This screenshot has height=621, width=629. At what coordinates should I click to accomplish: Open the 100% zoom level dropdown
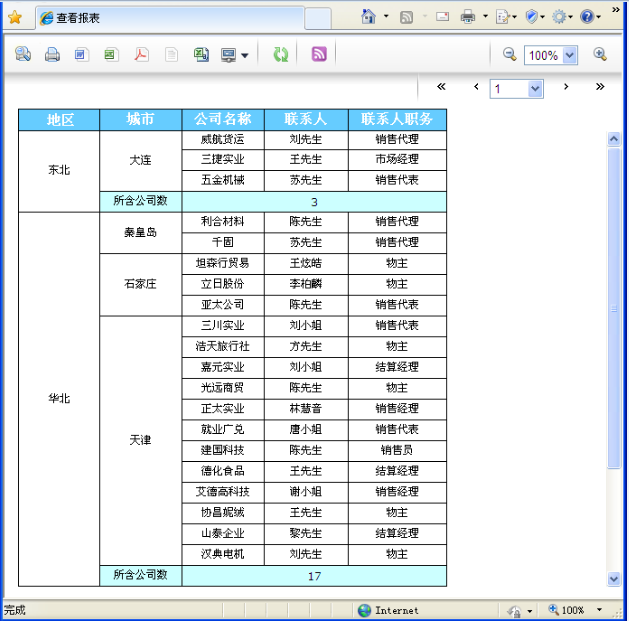tap(570, 55)
